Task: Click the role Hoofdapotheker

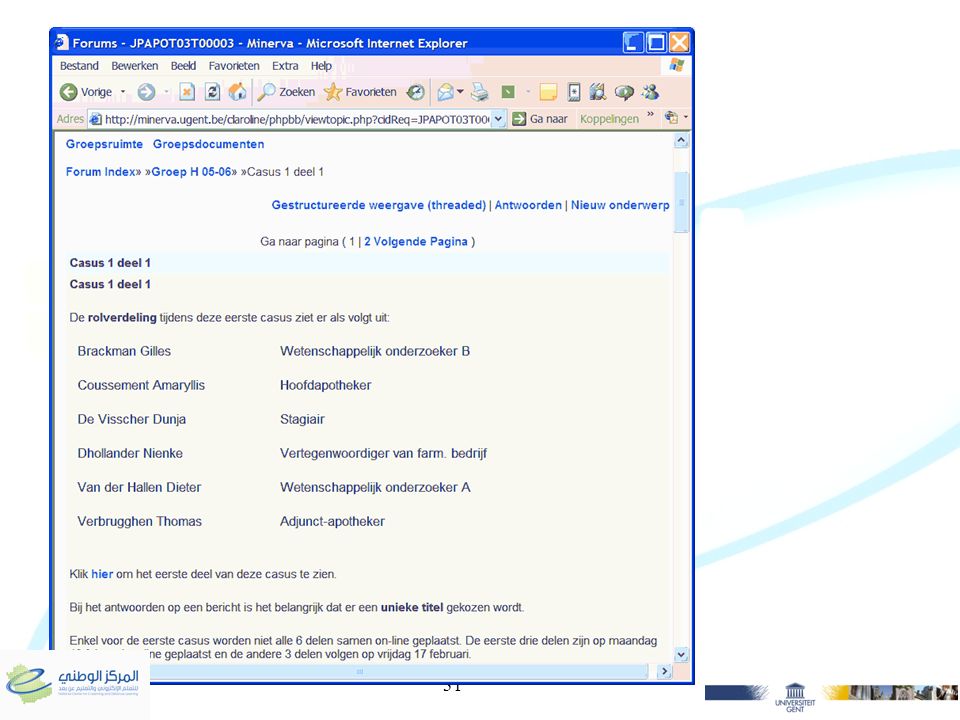Action: [326, 386]
